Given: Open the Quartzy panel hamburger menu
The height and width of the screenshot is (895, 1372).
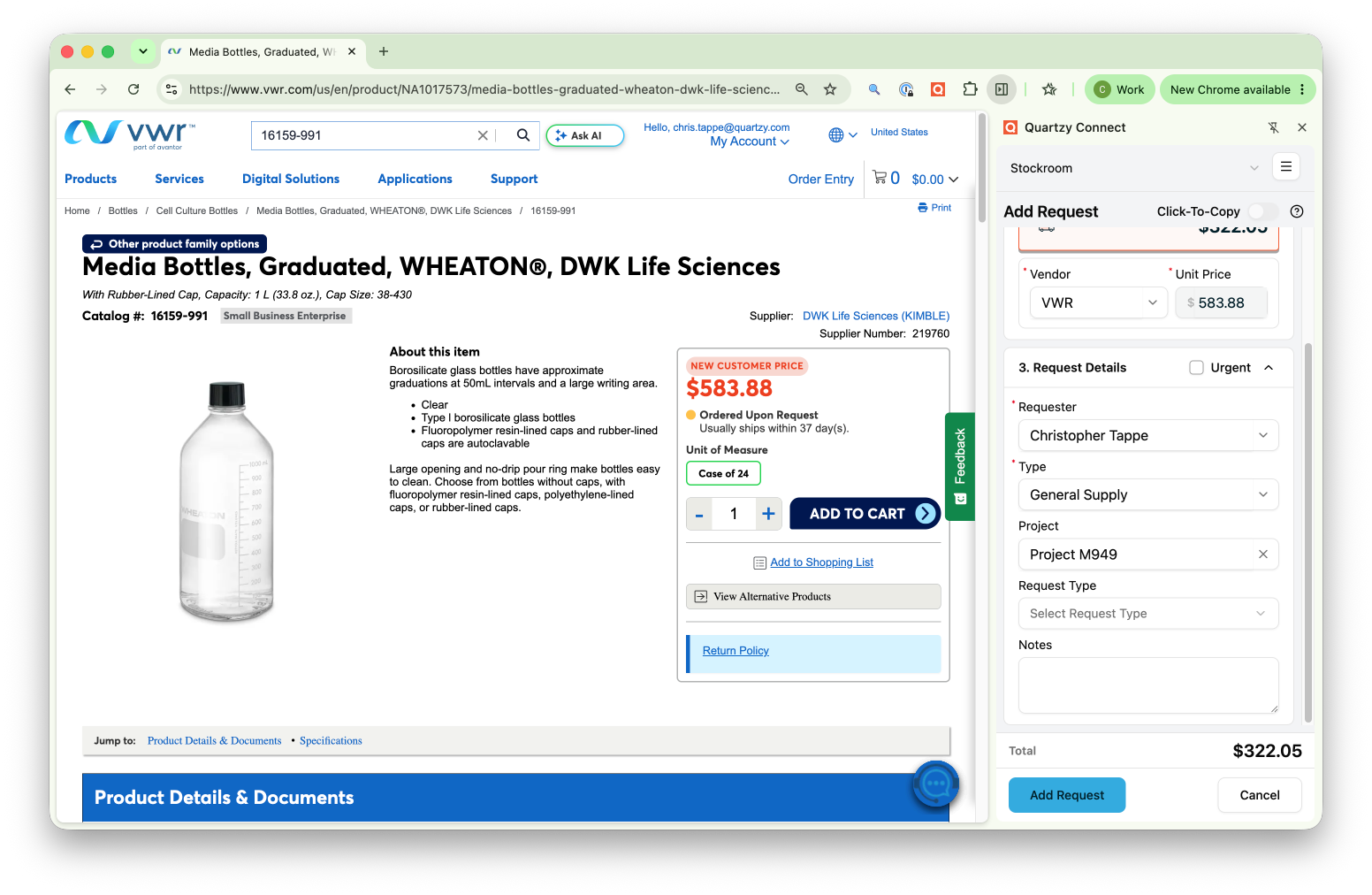Looking at the screenshot, I should pyautogui.click(x=1286, y=167).
